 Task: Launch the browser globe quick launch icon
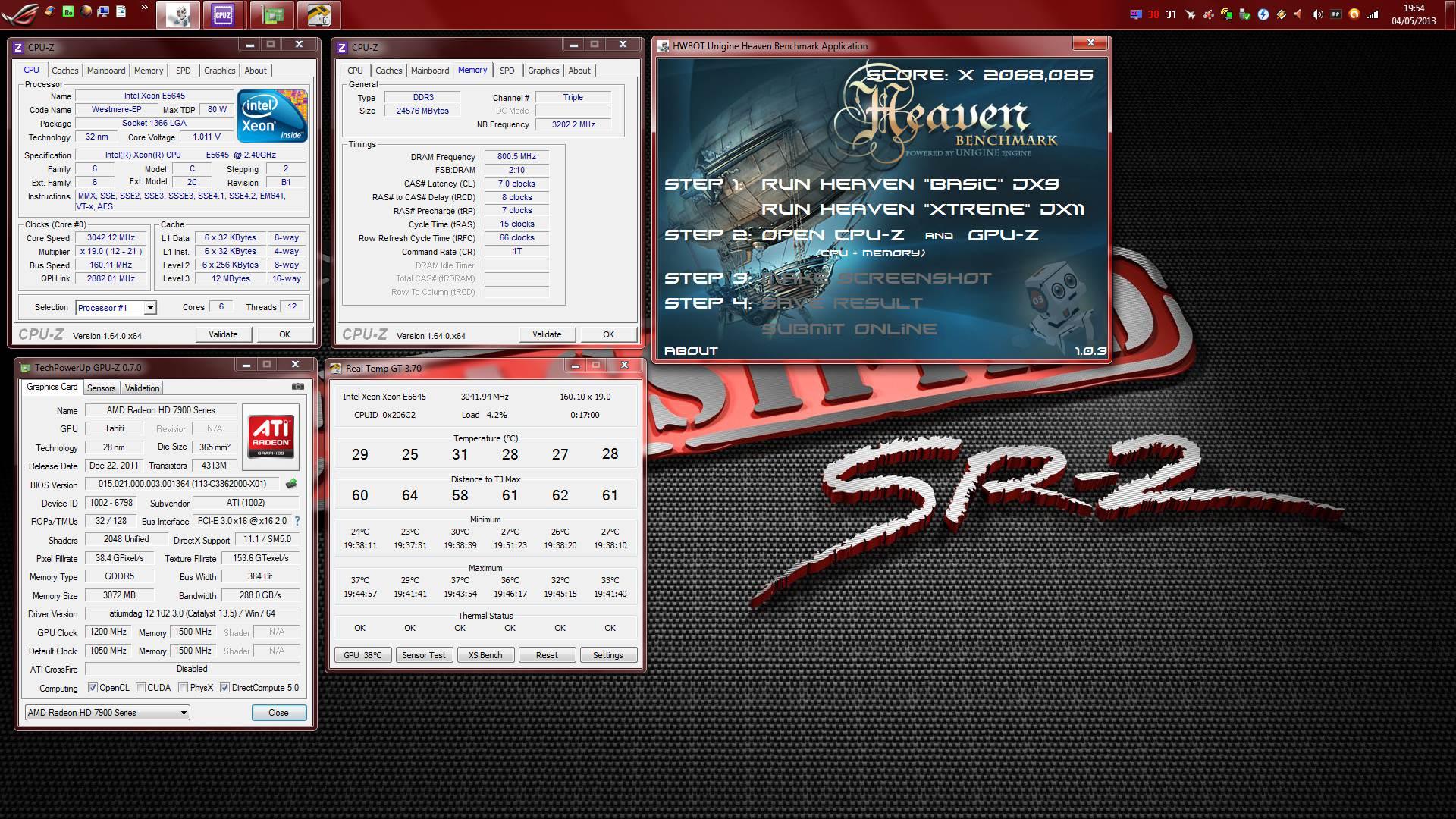click(86, 11)
